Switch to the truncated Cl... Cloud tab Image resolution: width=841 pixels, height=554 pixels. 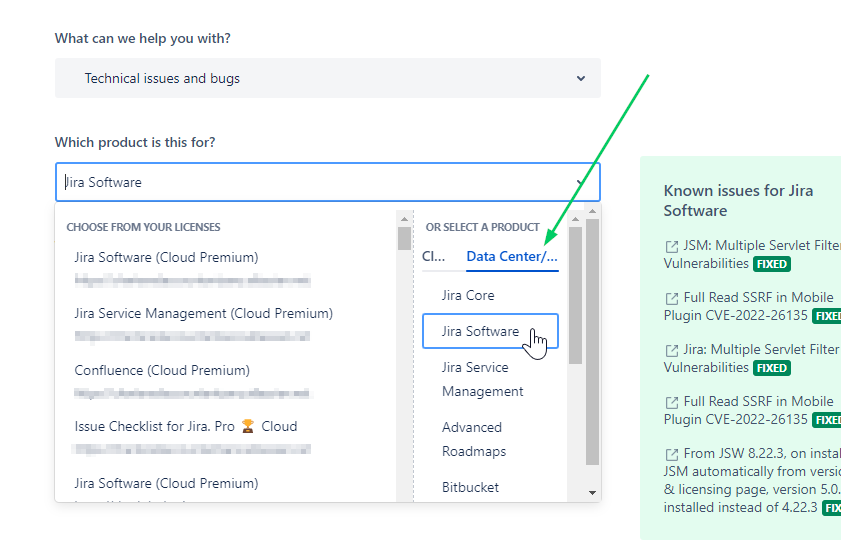click(433, 256)
